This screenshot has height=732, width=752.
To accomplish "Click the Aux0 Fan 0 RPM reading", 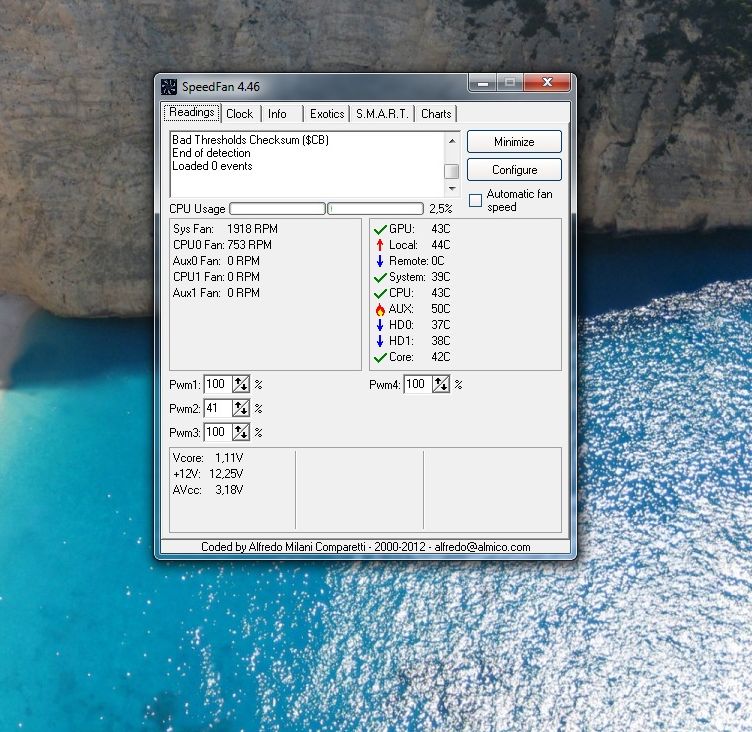I will [216, 261].
